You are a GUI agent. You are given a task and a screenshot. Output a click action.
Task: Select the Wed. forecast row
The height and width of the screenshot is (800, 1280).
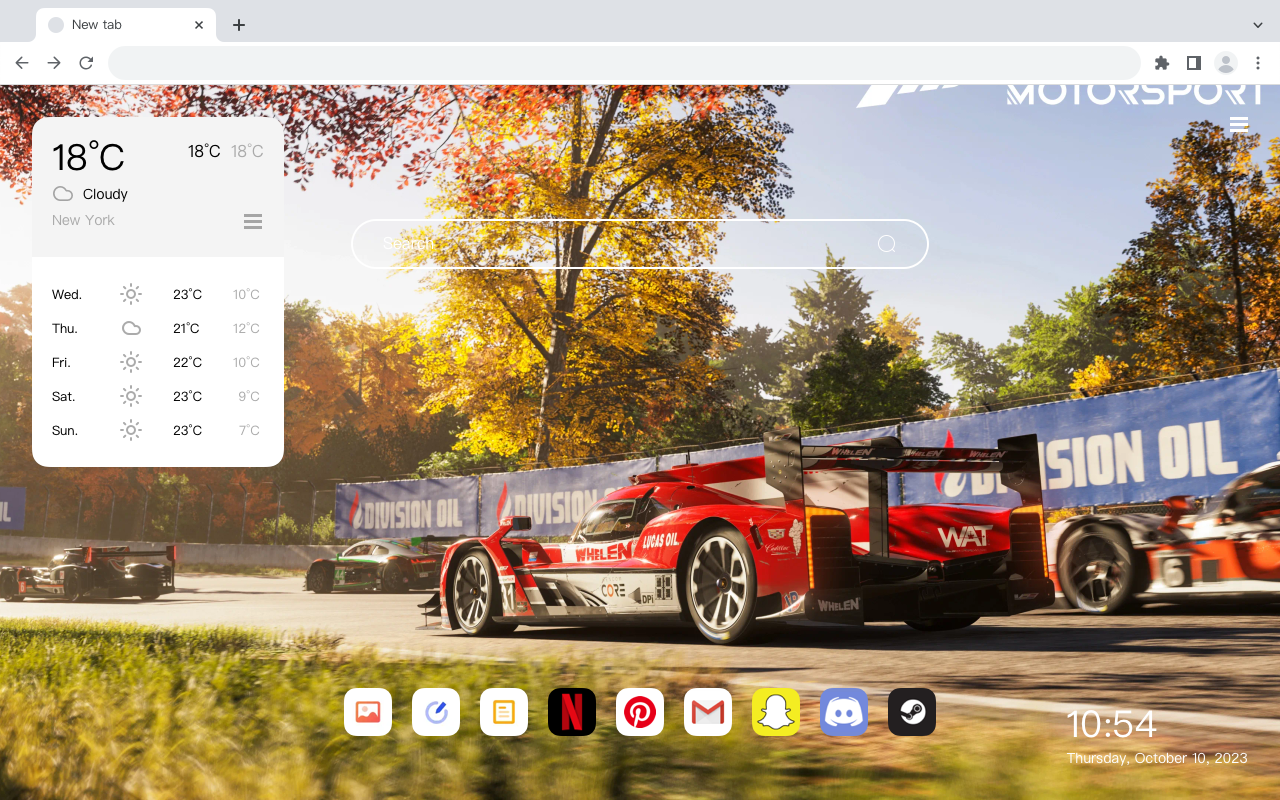click(x=158, y=294)
